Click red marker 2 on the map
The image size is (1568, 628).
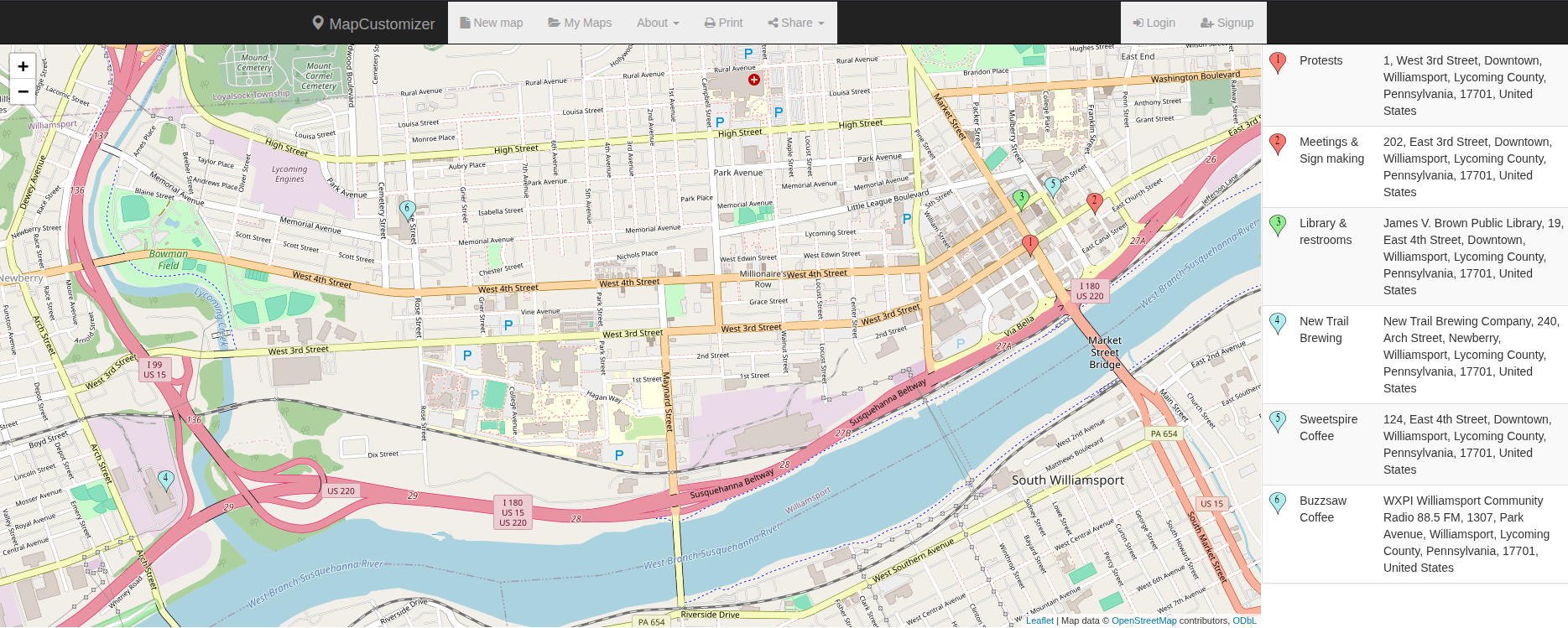pyautogui.click(x=1094, y=201)
